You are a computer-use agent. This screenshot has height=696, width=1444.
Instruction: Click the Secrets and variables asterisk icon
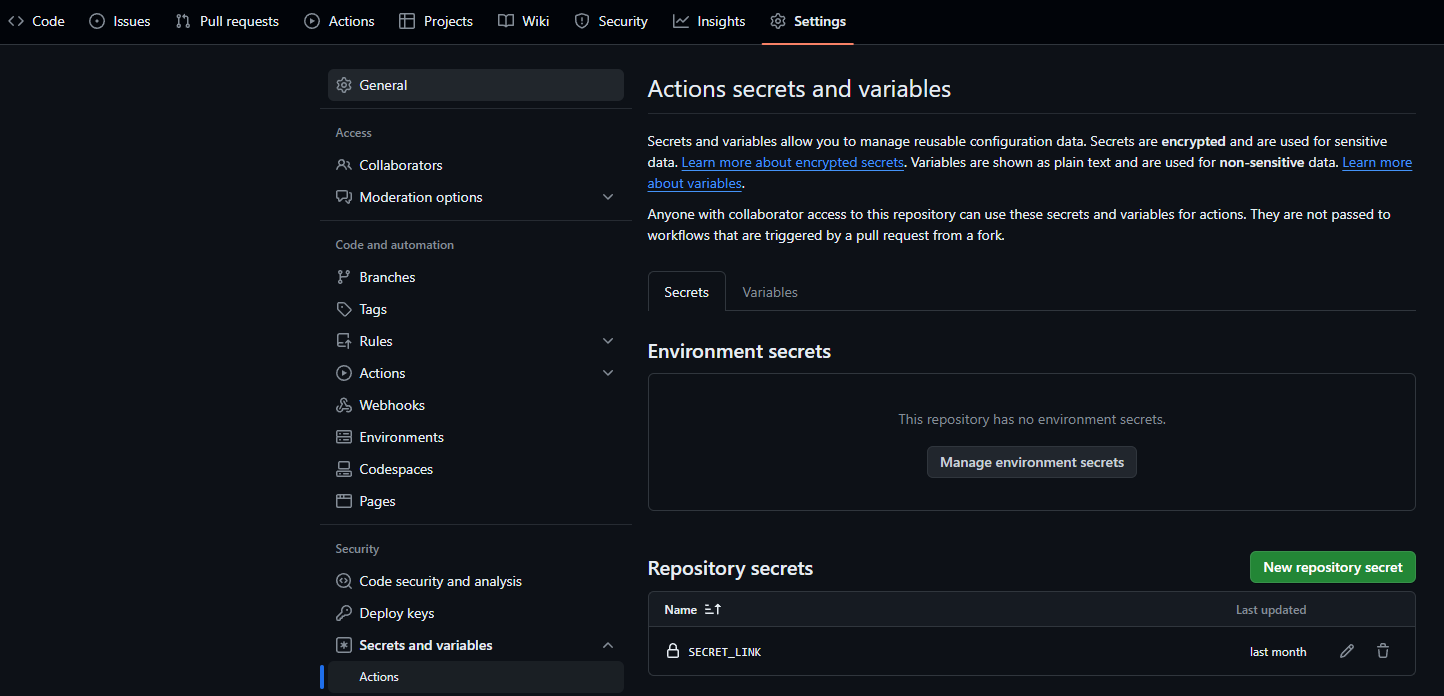coord(344,645)
